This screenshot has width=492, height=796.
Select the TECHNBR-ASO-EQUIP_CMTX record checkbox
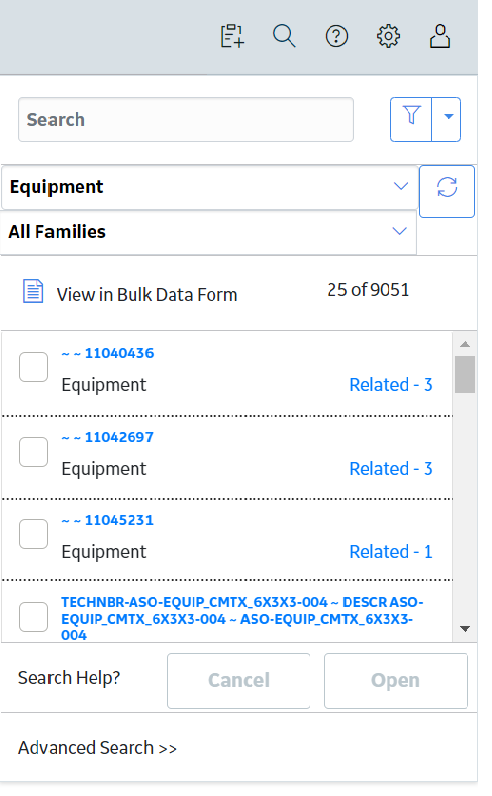[x=34, y=617]
